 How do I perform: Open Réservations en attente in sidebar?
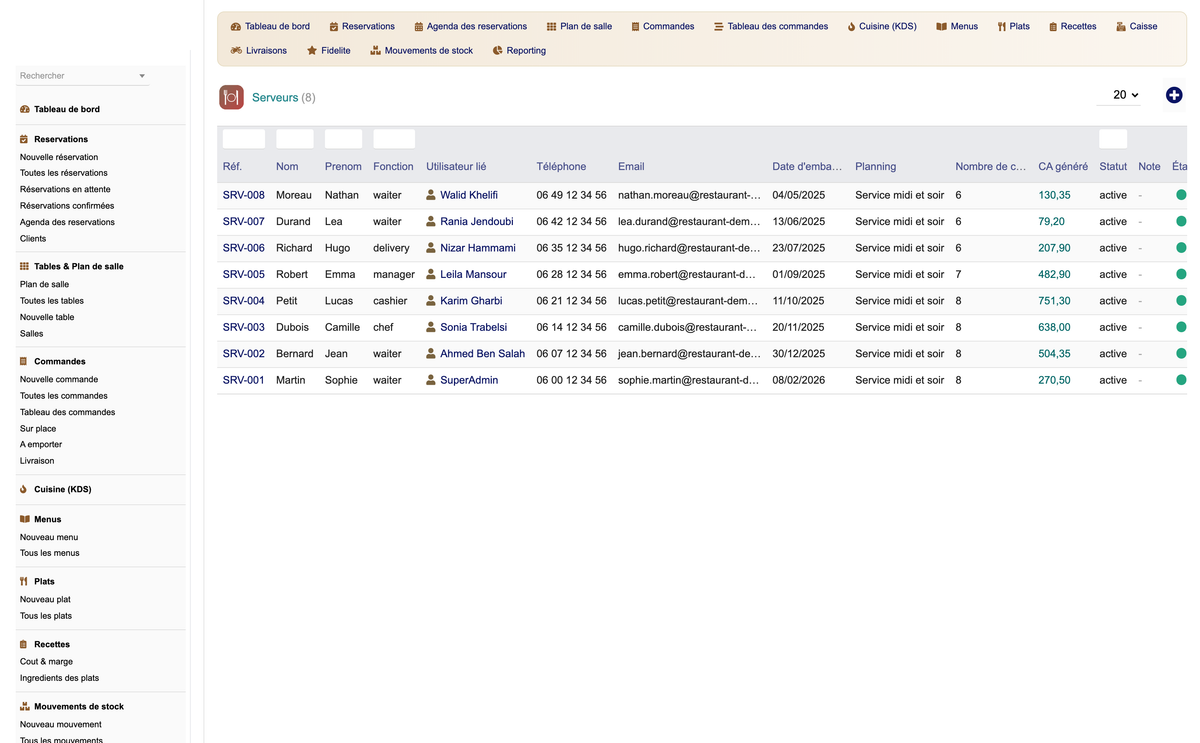(x=65, y=189)
